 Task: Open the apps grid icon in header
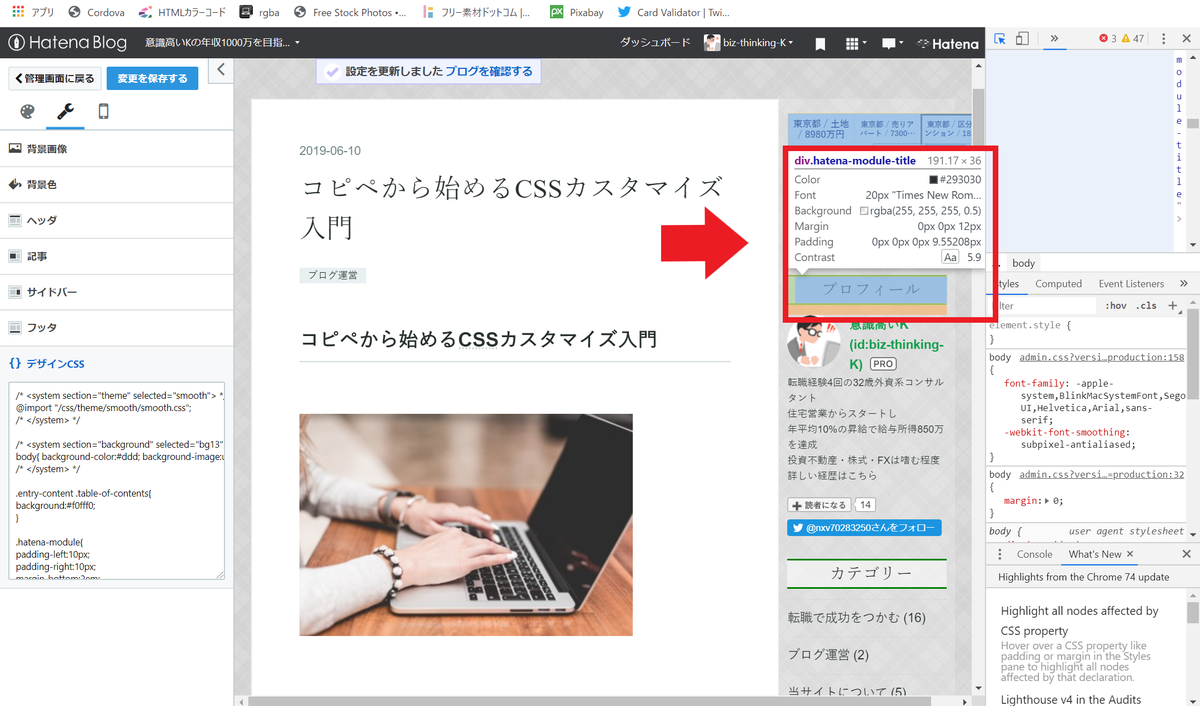853,42
